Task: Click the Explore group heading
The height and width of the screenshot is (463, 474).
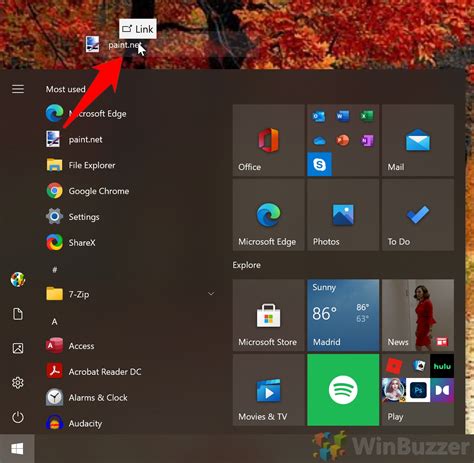Action: [x=247, y=265]
